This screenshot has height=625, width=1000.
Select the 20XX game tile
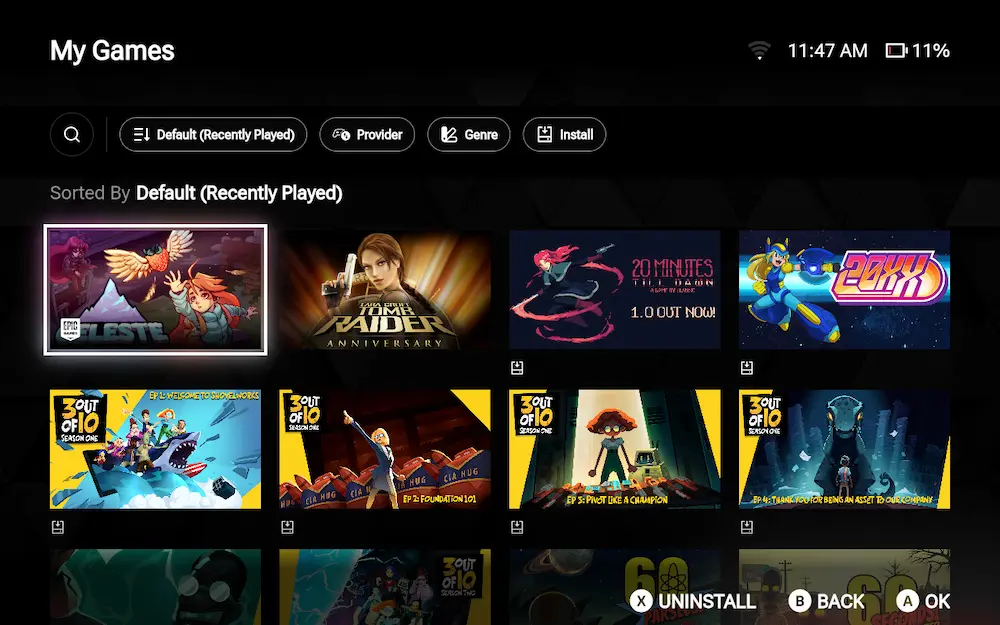pyautogui.click(x=844, y=290)
